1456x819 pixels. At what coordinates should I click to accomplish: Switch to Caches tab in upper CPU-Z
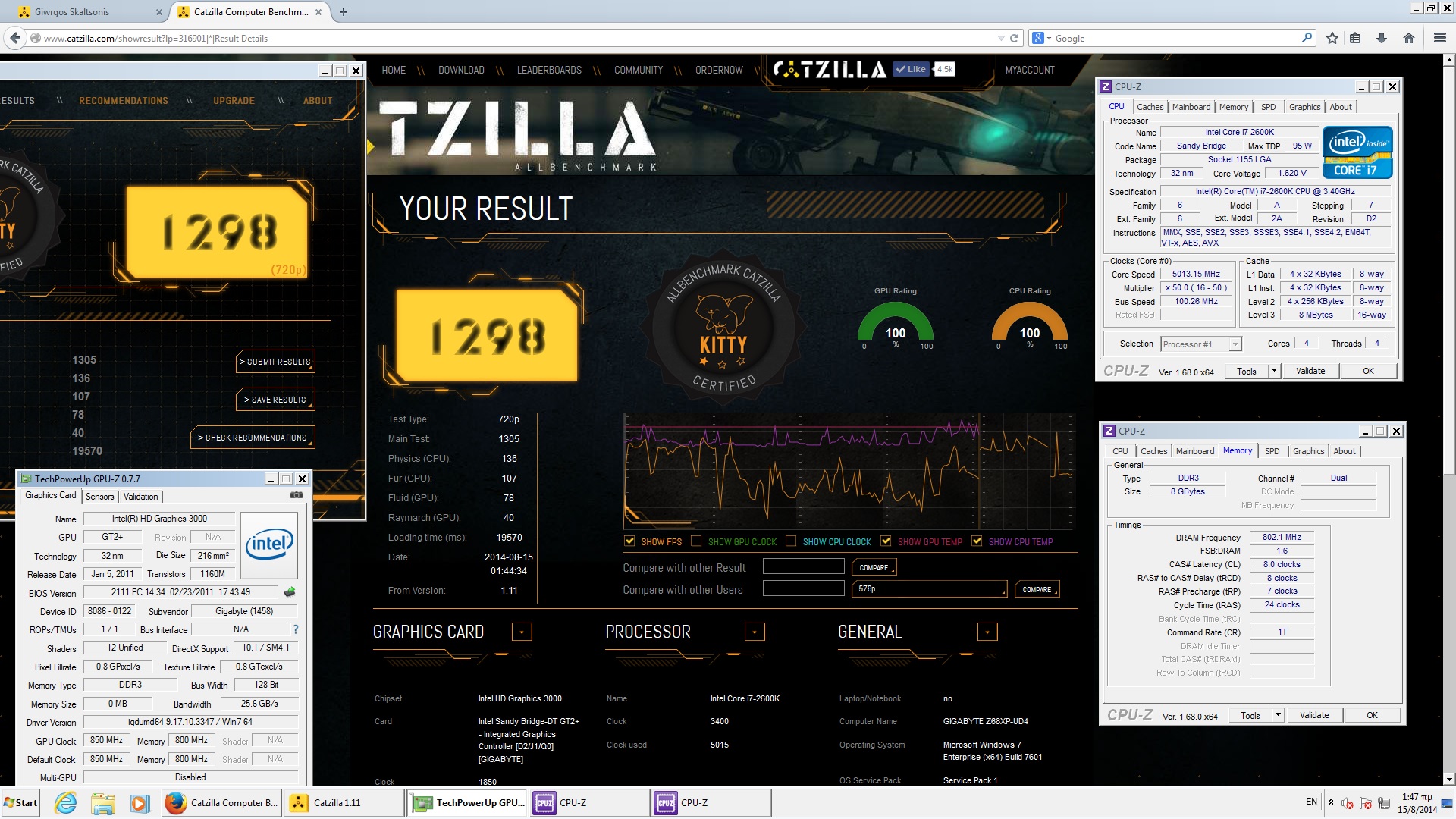(1150, 107)
